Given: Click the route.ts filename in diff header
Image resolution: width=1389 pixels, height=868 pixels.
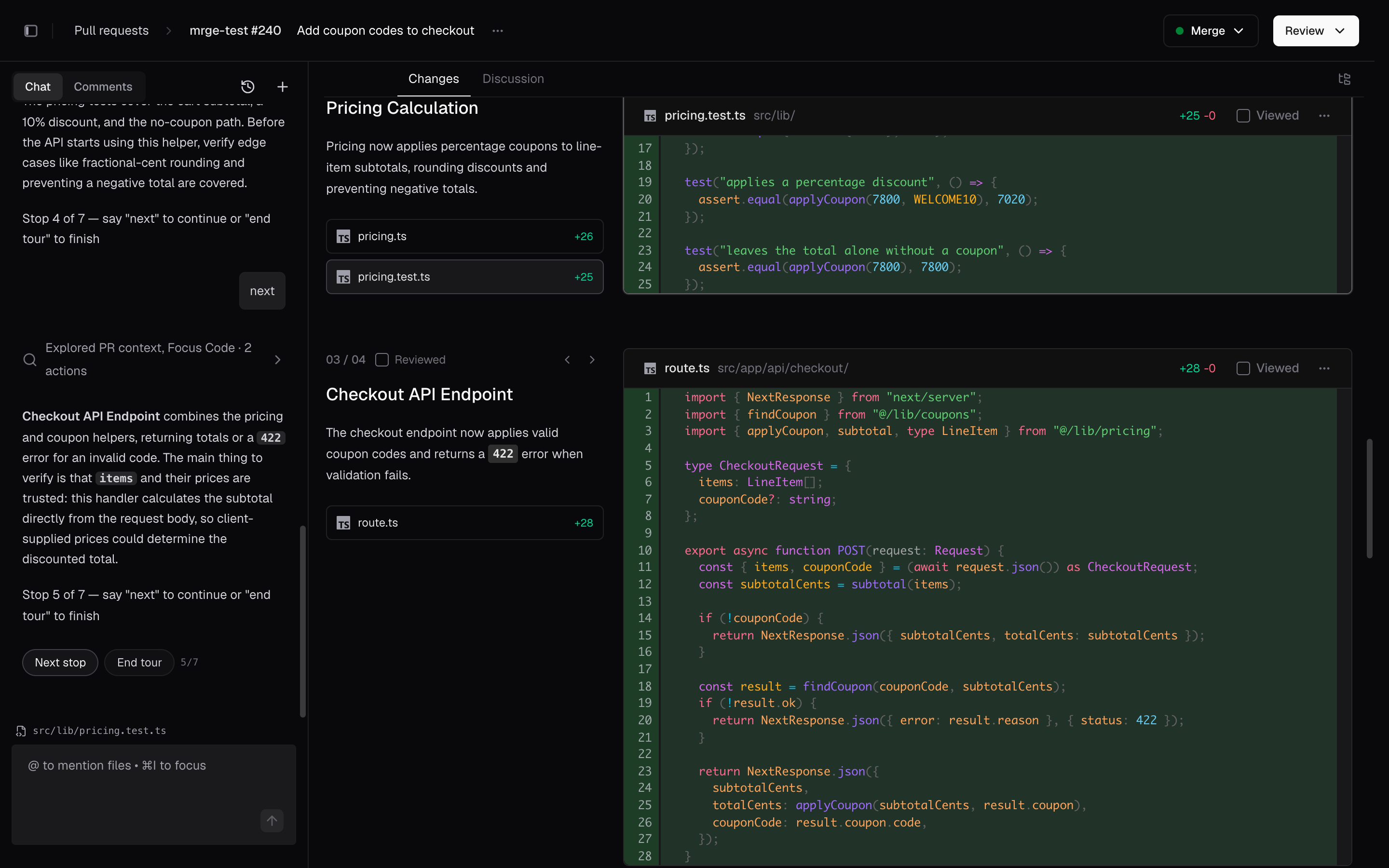Looking at the screenshot, I should (686, 368).
